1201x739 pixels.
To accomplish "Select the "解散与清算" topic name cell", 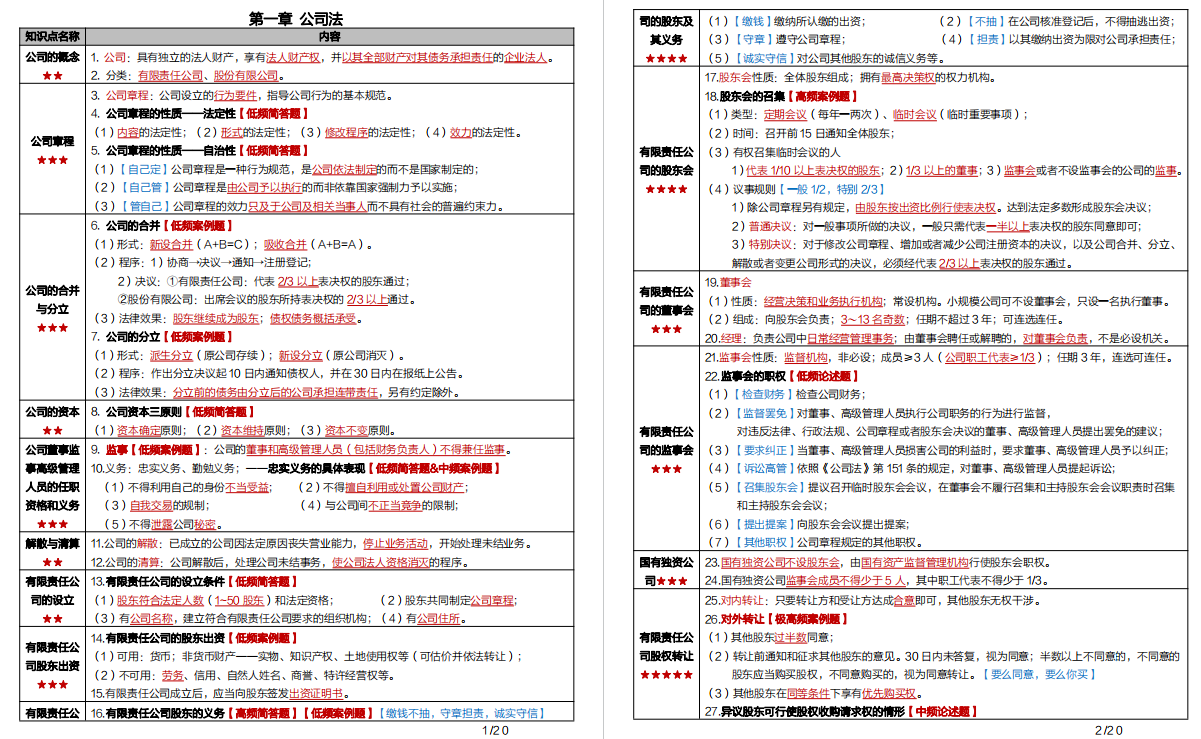I will (53, 552).
